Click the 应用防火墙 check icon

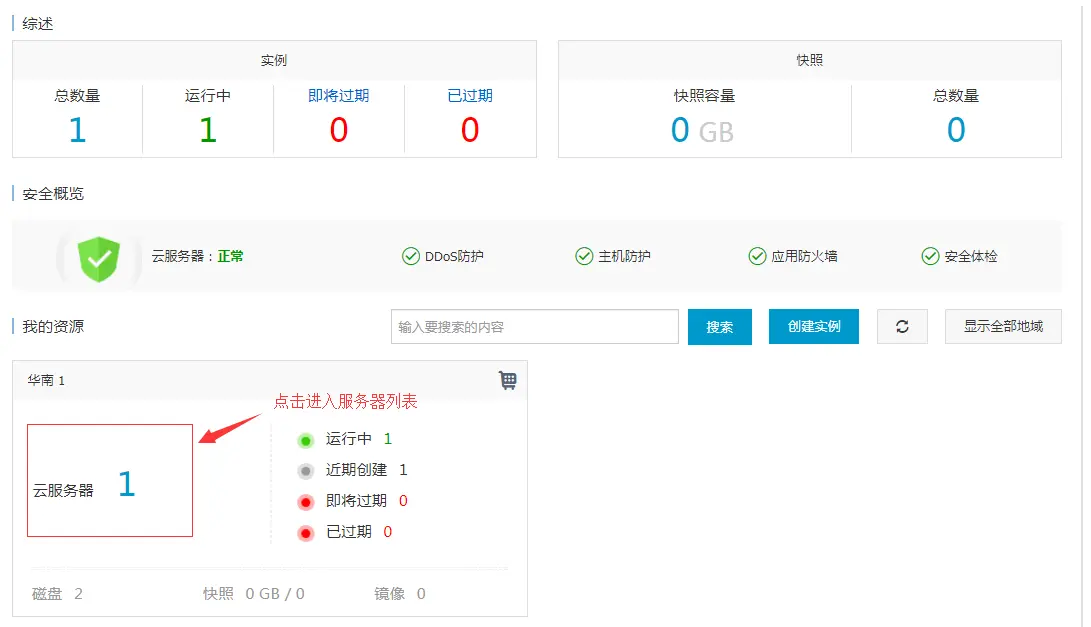757,257
